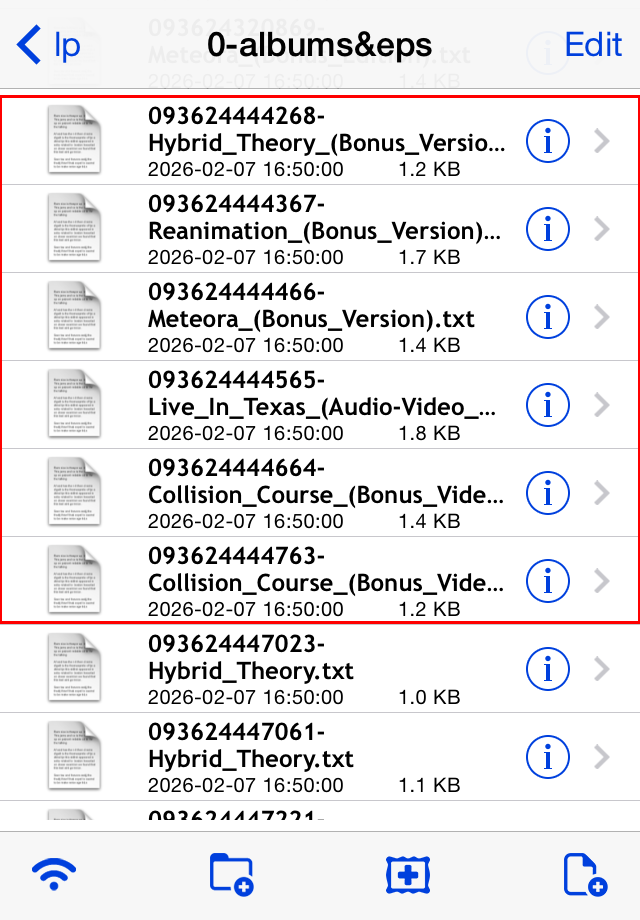Open chevron for Live_In_Texas row

pyautogui.click(x=602, y=405)
